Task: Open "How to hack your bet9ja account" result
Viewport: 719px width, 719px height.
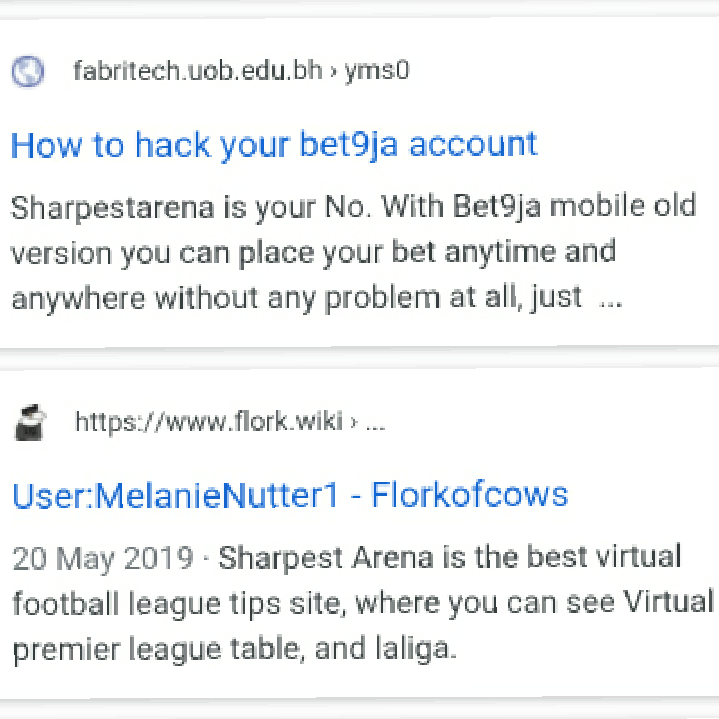Action: (274, 145)
